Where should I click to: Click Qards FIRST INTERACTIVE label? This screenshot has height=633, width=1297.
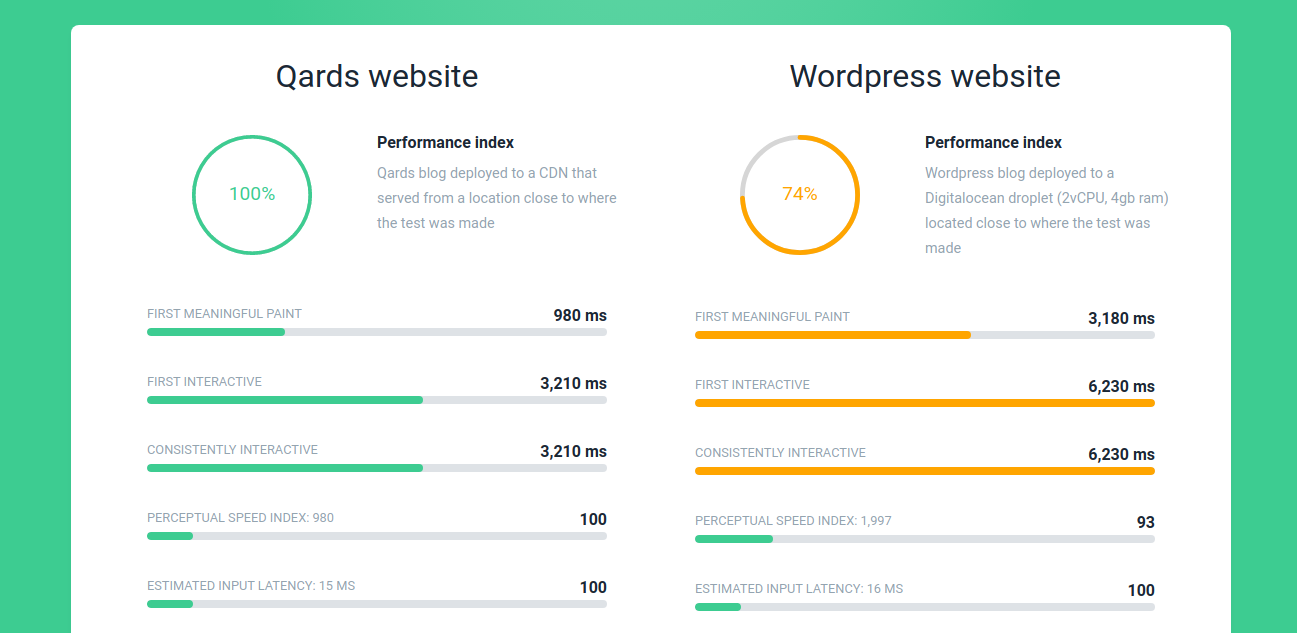[x=204, y=382]
